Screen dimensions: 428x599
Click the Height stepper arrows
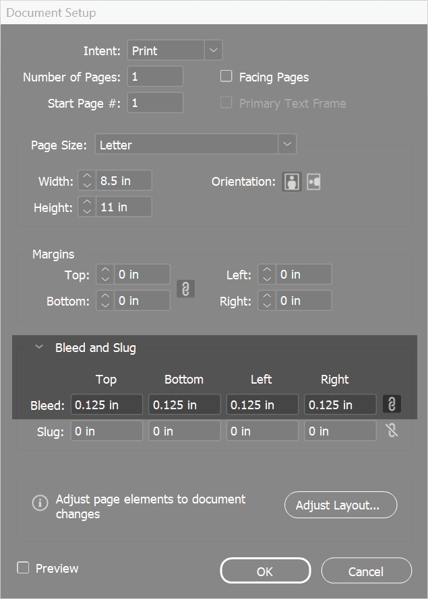87,207
